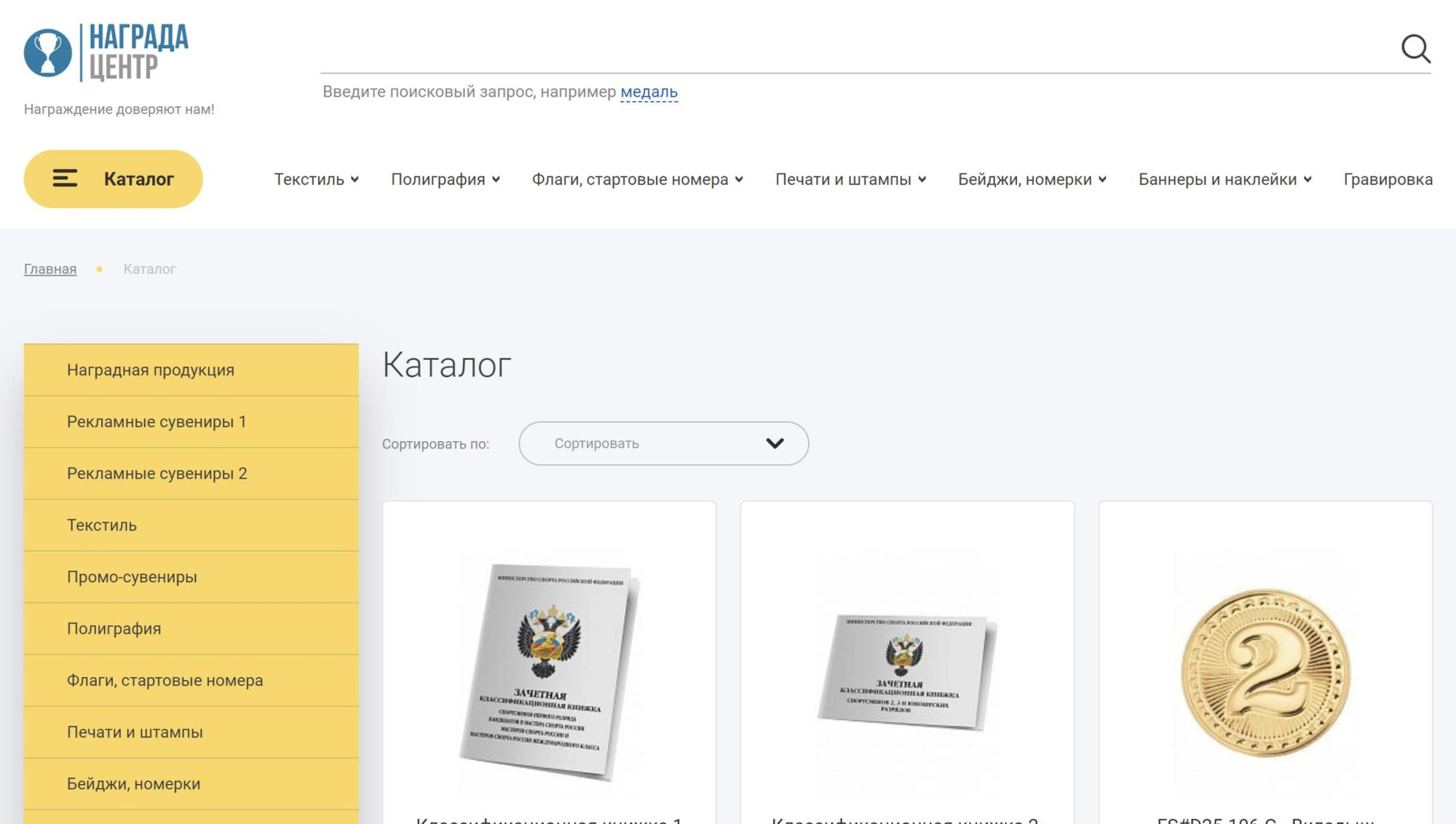Open the small horizontal booklet product thumbnail
The width and height of the screenshot is (1456, 824).
click(x=907, y=672)
